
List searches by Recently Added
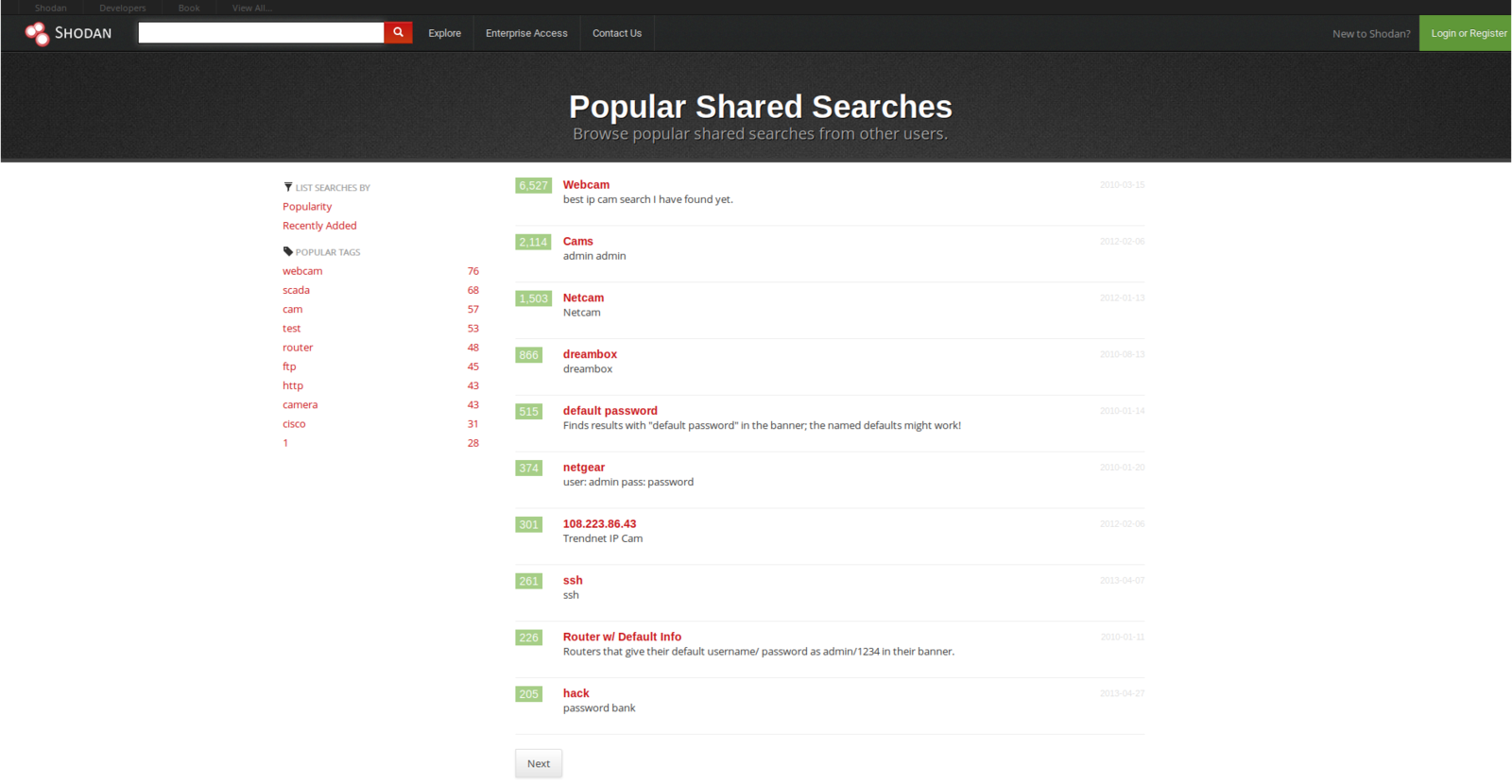pos(319,226)
